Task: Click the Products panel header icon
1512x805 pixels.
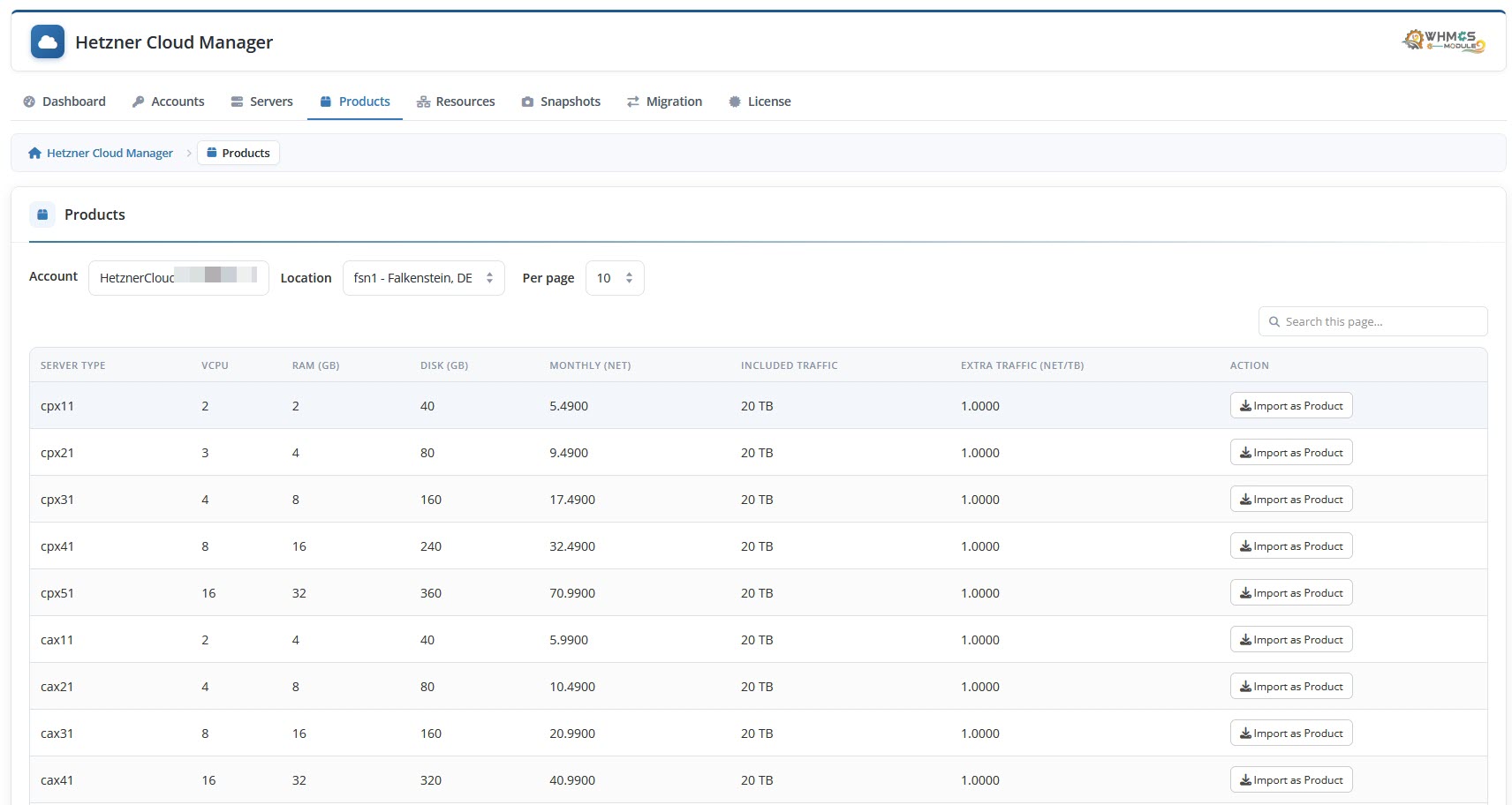Action: (42, 214)
